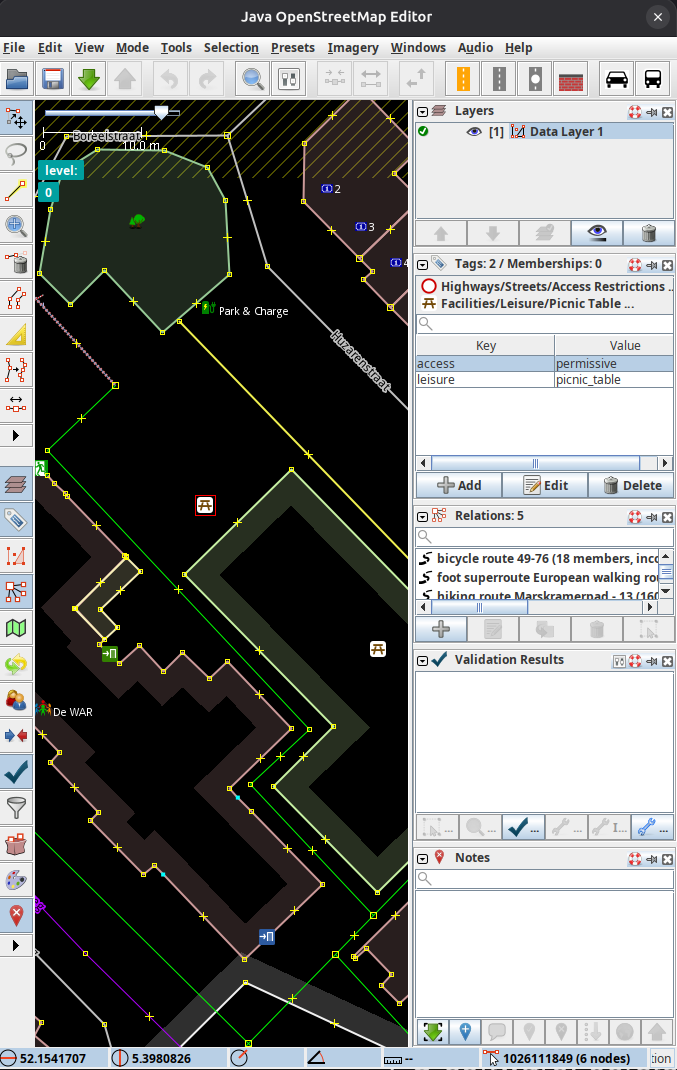Toggle the Validation results sidebar button
The width and height of the screenshot is (677, 1070).
[x=17, y=770]
